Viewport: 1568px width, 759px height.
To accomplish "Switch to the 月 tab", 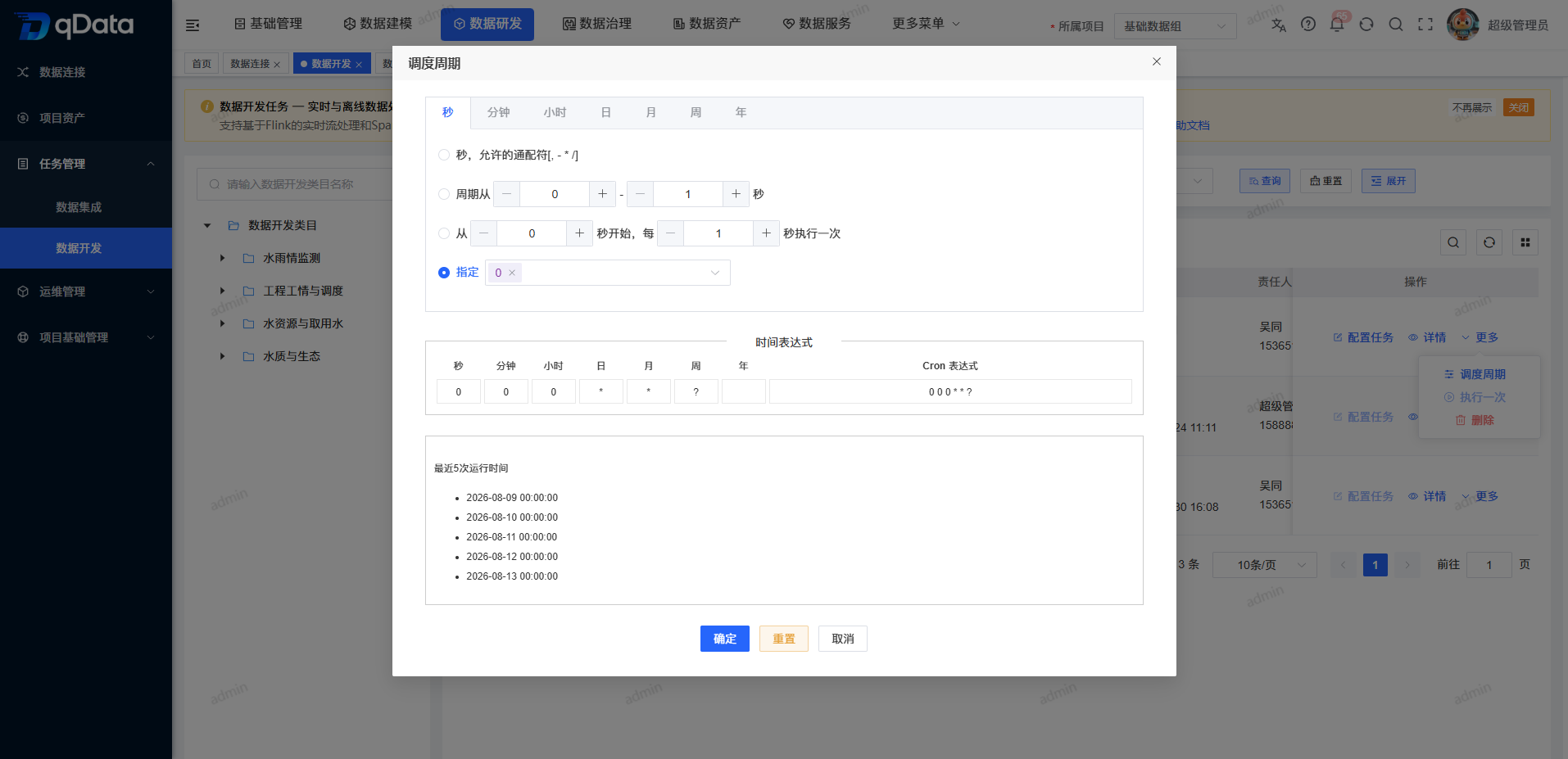I will click(651, 113).
